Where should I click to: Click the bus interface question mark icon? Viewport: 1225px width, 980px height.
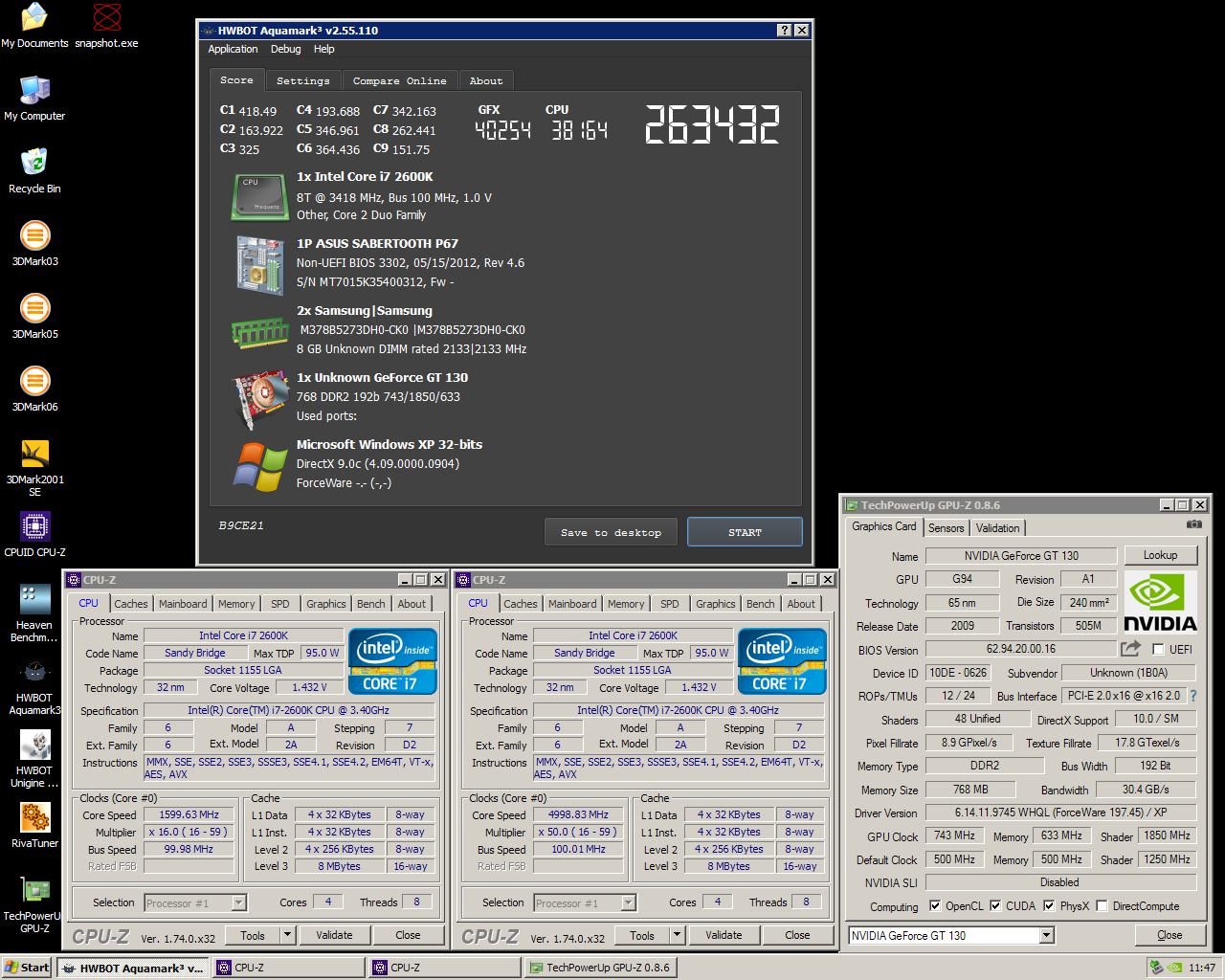[1193, 696]
